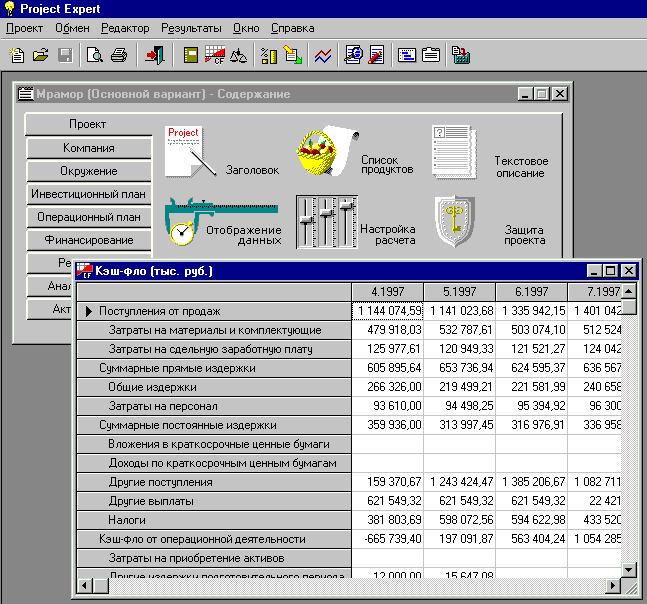
Task: Click the balance scales toolbar icon
Action: coord(238,55)
